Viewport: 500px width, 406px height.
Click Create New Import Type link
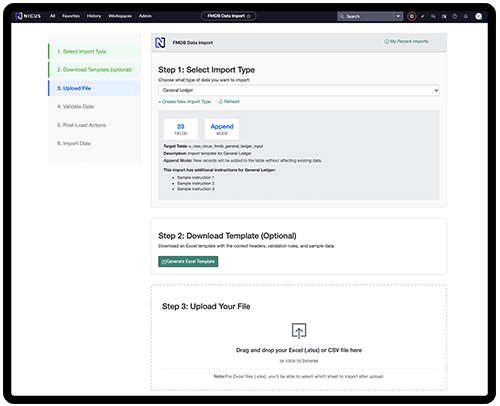185,102
